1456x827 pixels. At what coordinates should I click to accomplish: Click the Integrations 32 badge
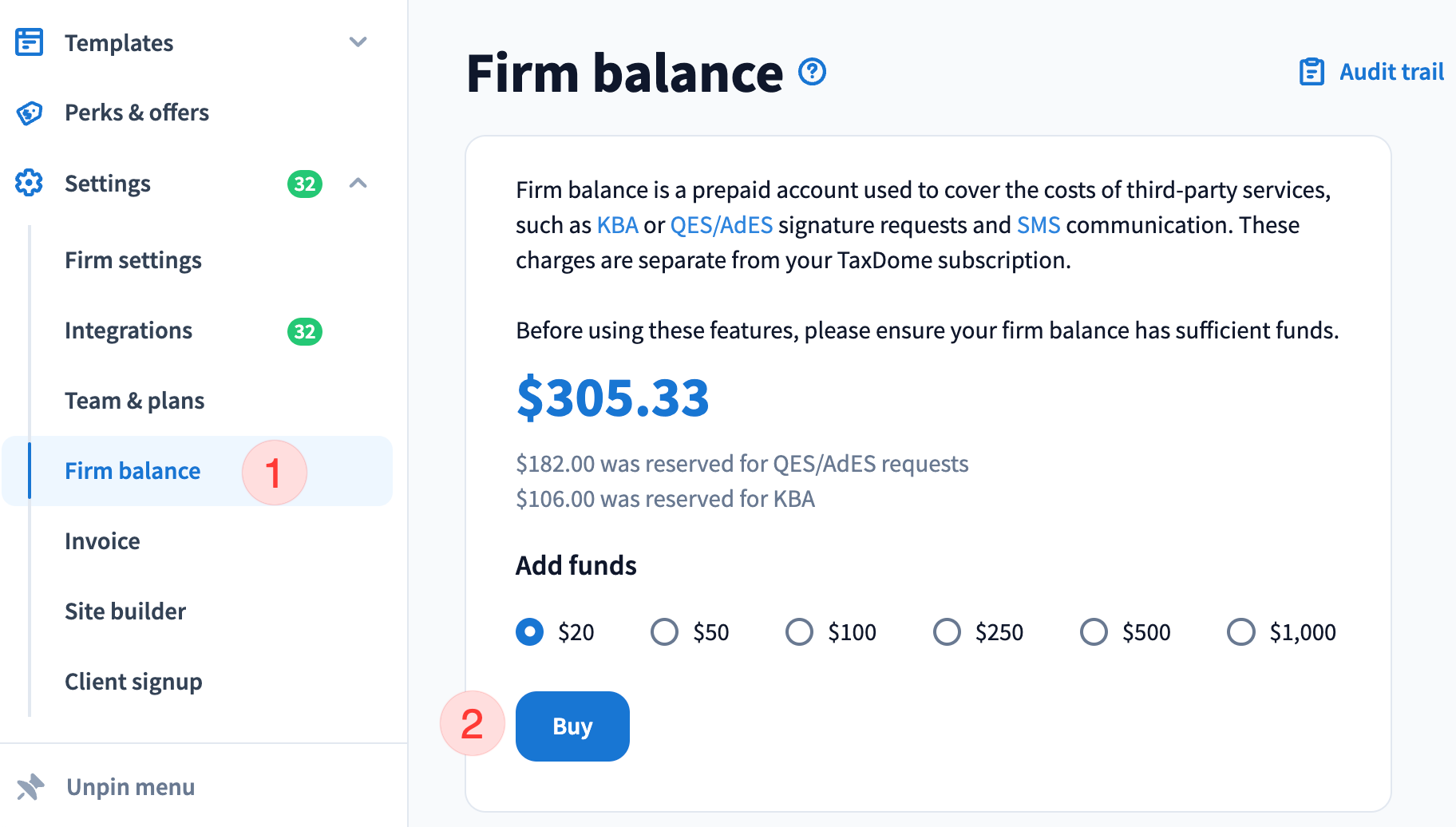304,331
